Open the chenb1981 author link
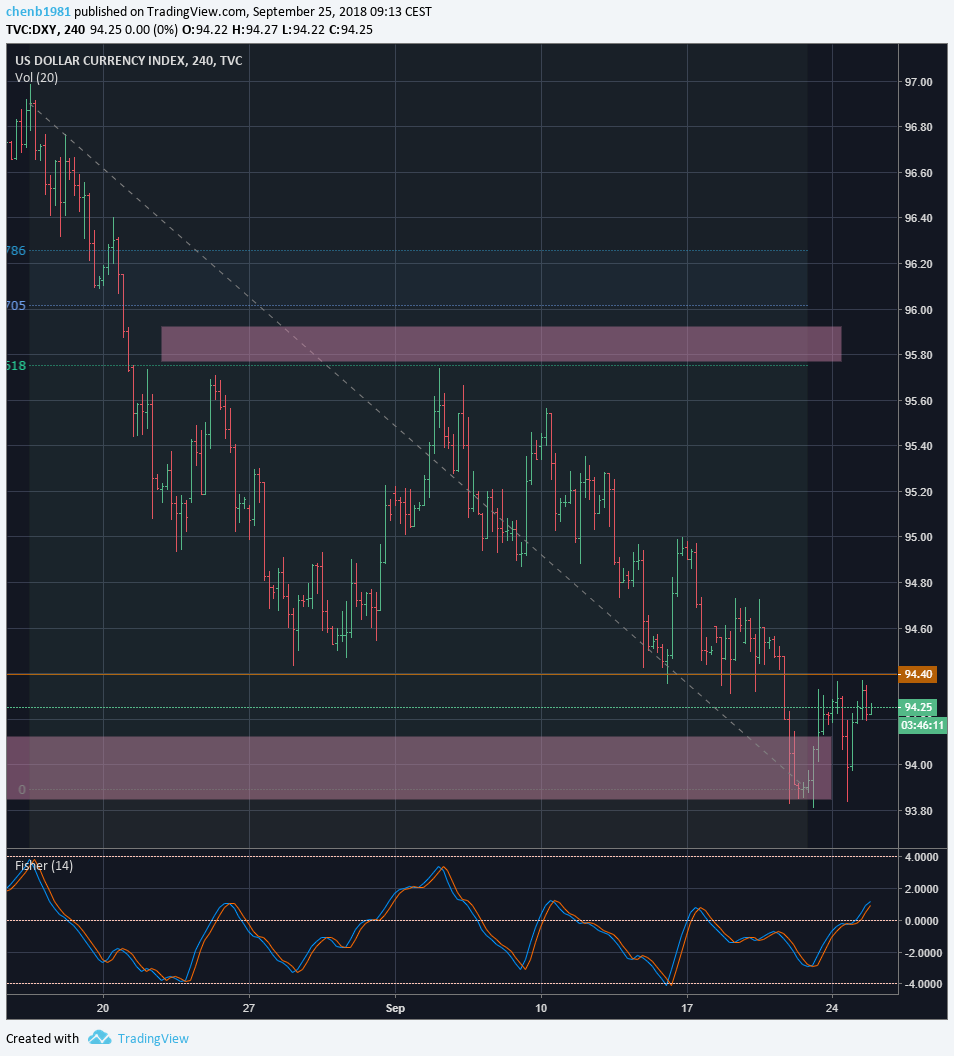 [38, 12]
